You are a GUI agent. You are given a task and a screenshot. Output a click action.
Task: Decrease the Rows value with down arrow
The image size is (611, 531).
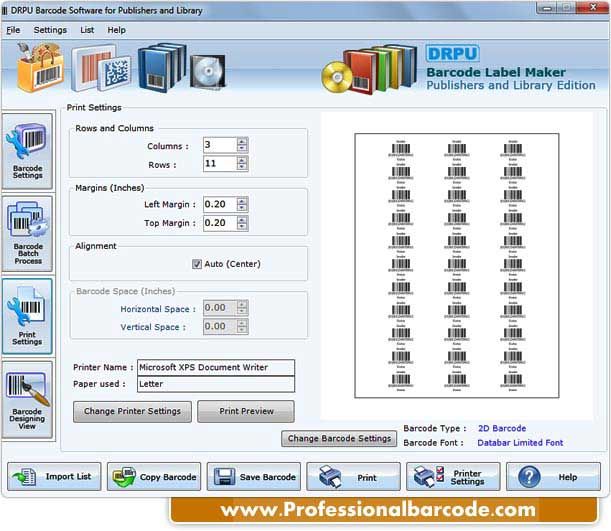242,167
